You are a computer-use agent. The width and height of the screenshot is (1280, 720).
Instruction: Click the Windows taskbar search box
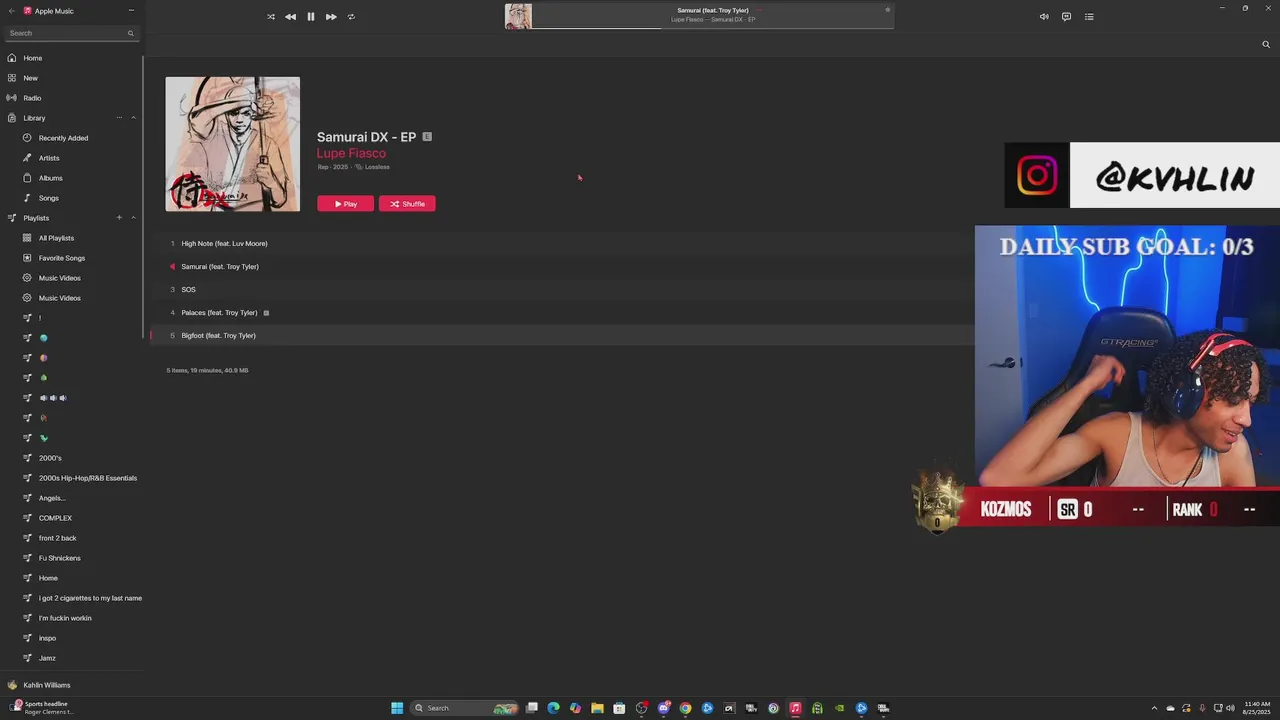pos(465,708)
